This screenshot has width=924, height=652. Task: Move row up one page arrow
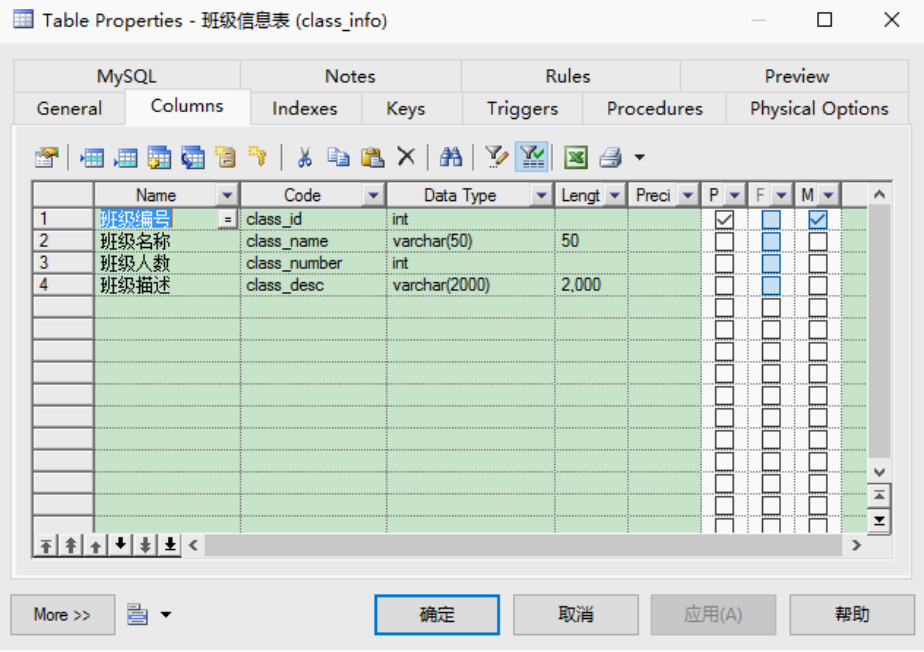pos(71,545)
